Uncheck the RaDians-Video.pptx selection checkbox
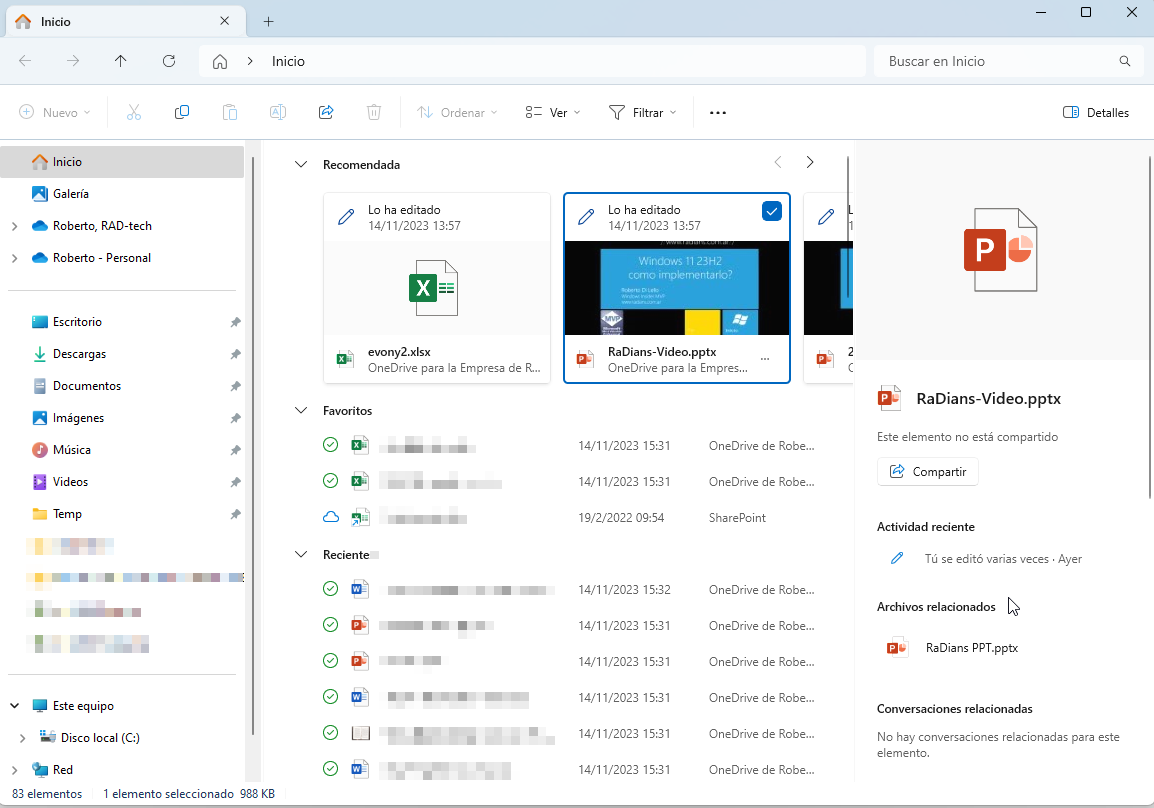1154x808 pixels. pyautogui.click(x=771, y=211)
